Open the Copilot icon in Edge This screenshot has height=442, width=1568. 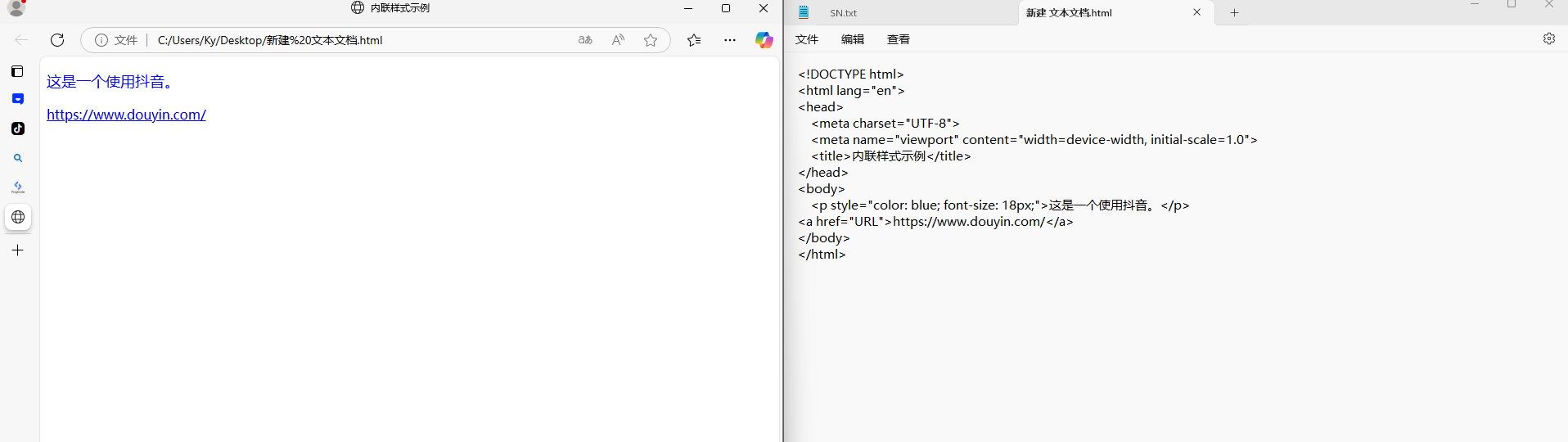point(764,40)
